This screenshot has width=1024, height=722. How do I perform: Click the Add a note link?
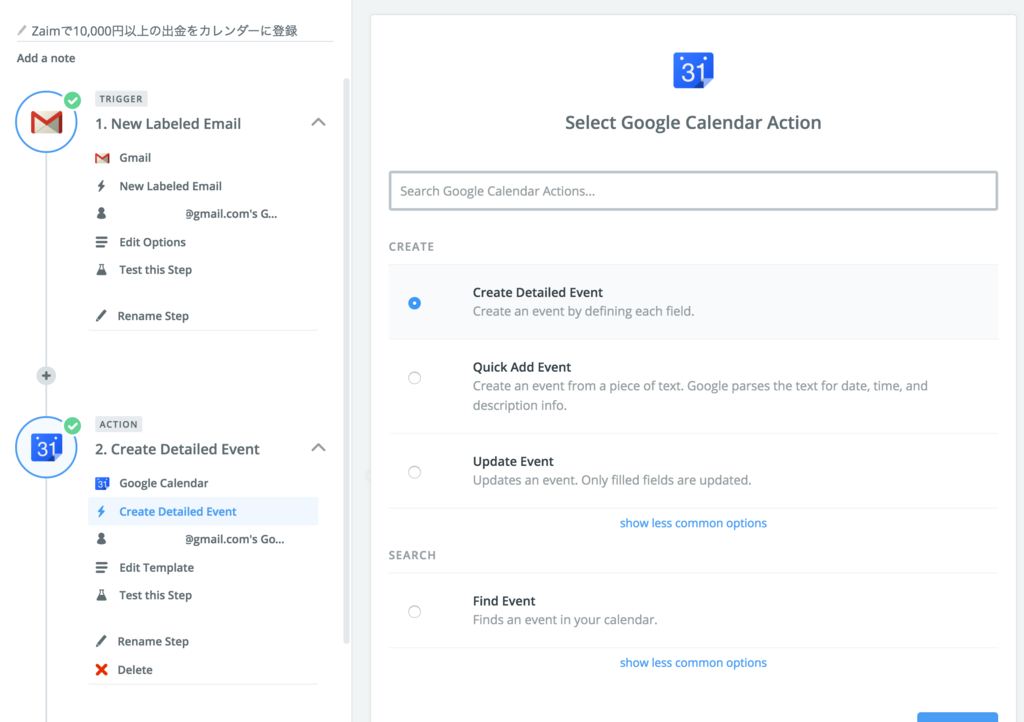click(x=46, y=58)
